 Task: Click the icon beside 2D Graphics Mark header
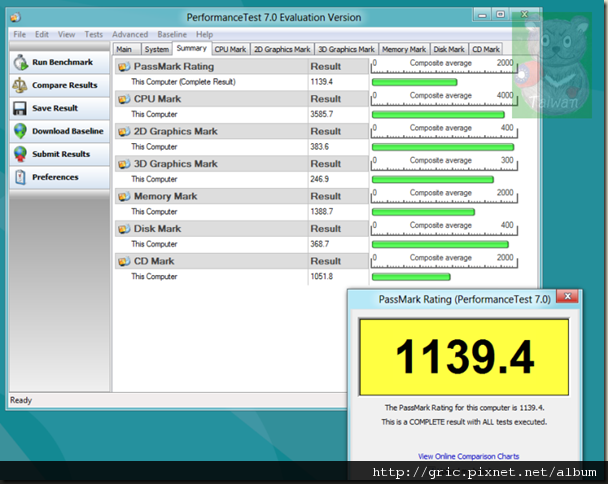124,132
